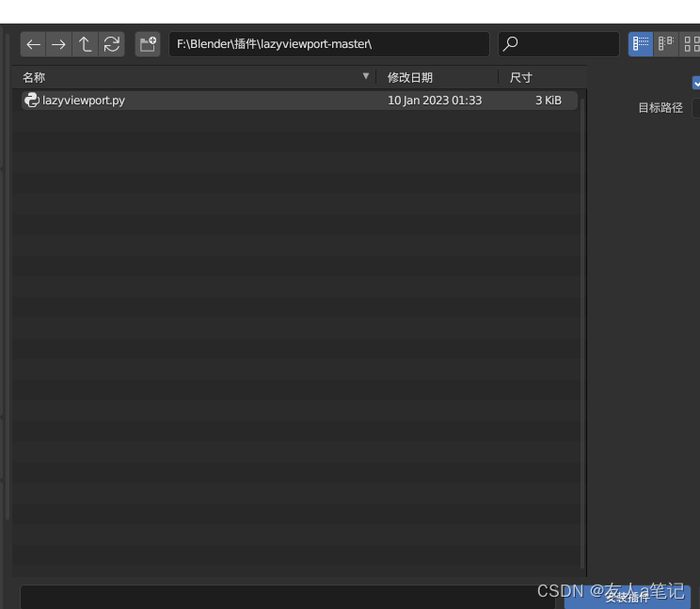Image resolution: width=700 pixels, height=609 pixels.
Task: Go forward to the next folder
Action: (x=59, y=44)
